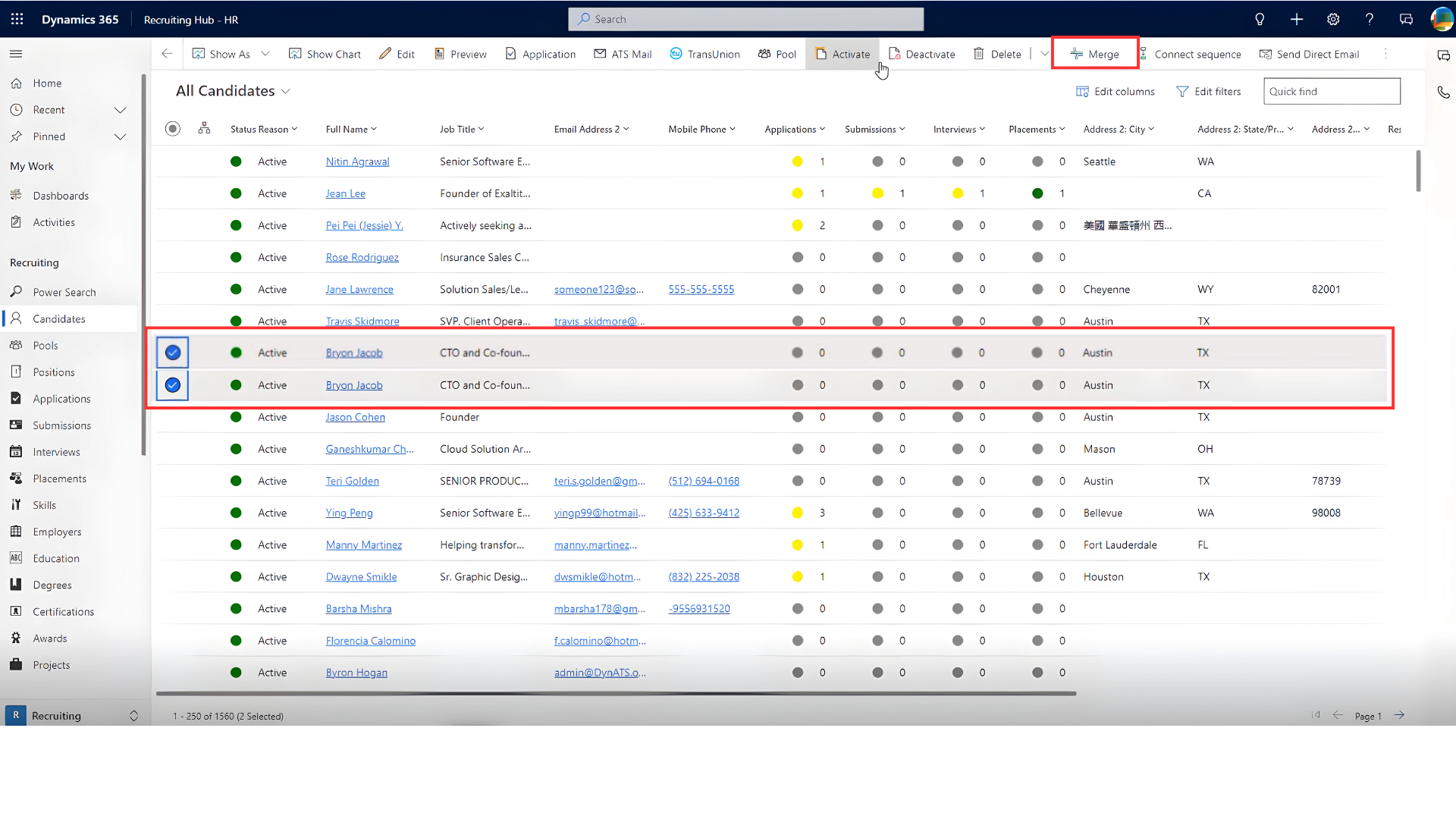
Task: Click the TransUnion command
Action: (x=704, y=54)
